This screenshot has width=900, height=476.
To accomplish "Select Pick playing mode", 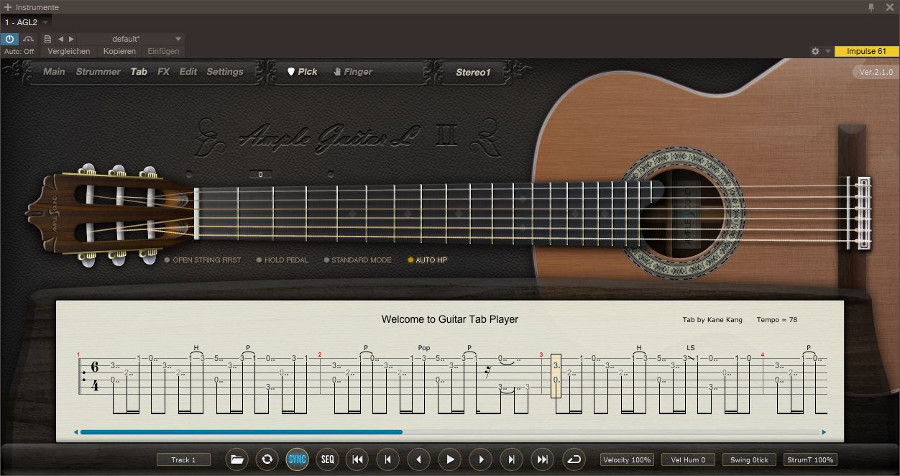I will (302, 72).
